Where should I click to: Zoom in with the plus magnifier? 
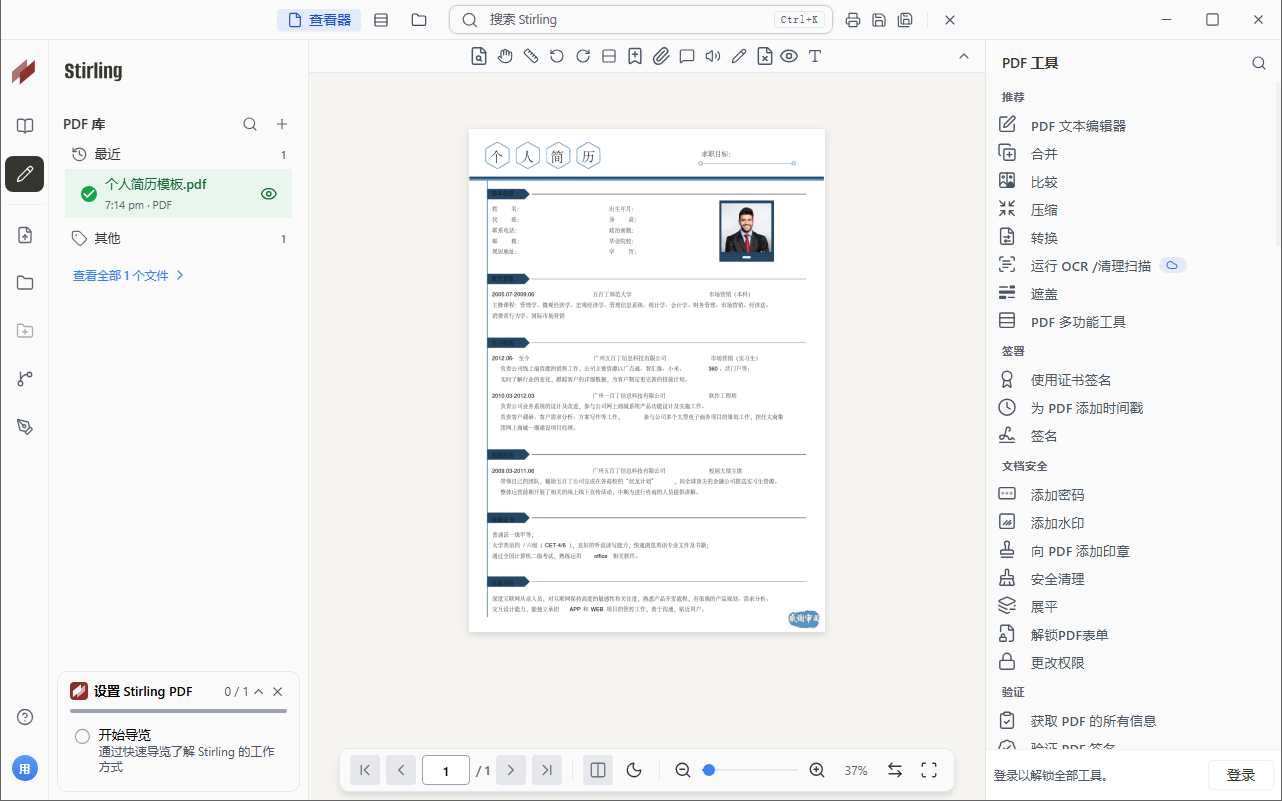[x=817, y=770]
